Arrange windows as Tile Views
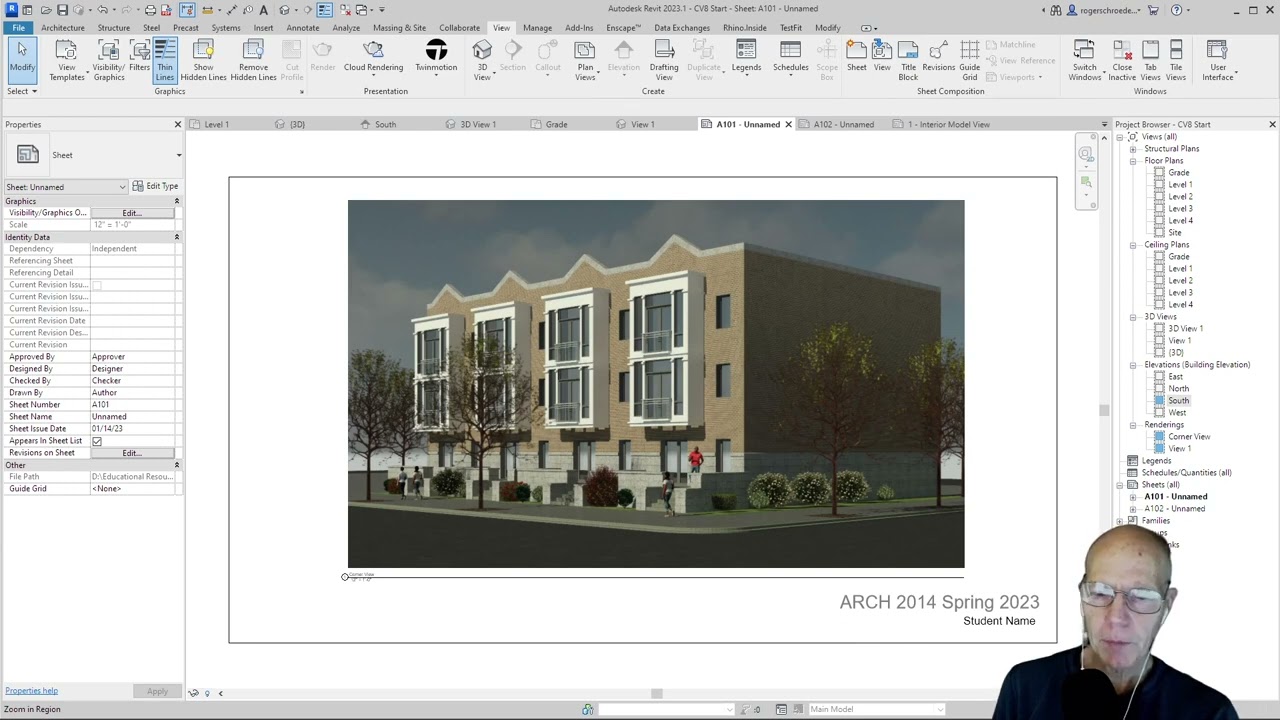The width and height of the screenshot is (1280, 720). tap(1176, 60)
